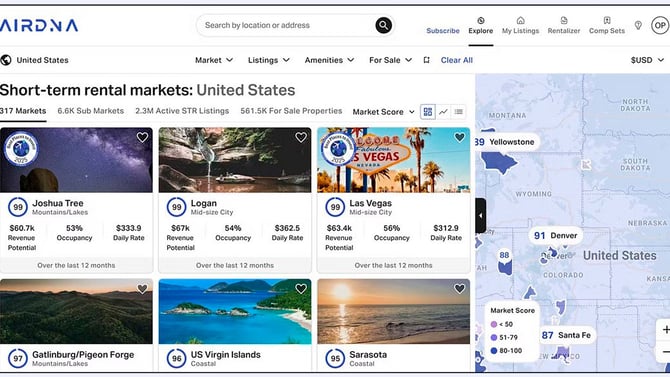Click the Subscribe link
This screenshot has width=670, height=377.
coord(443,31)
